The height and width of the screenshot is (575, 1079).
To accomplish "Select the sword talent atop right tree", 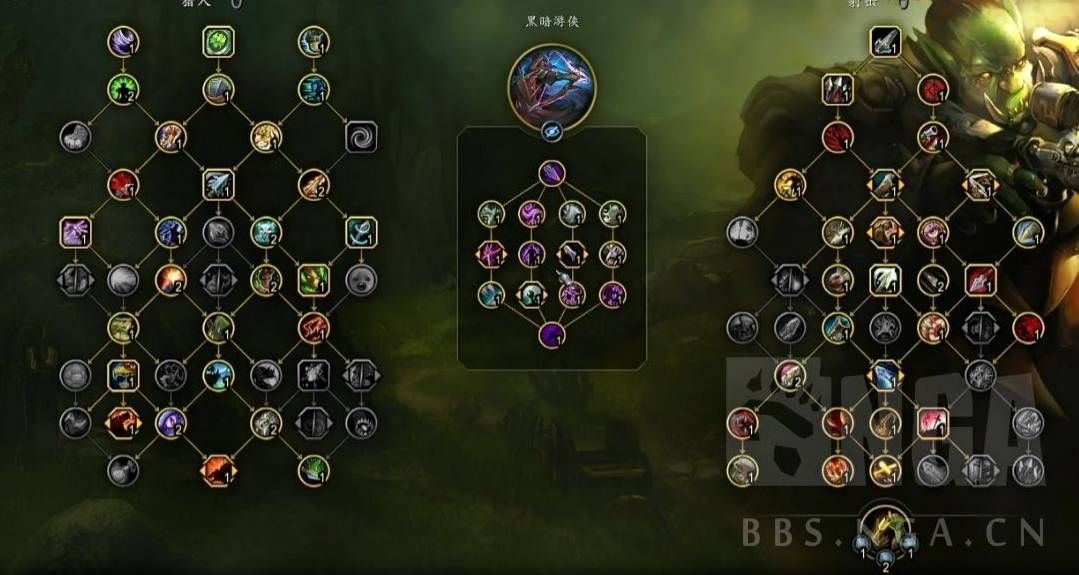I will [886, 42].
